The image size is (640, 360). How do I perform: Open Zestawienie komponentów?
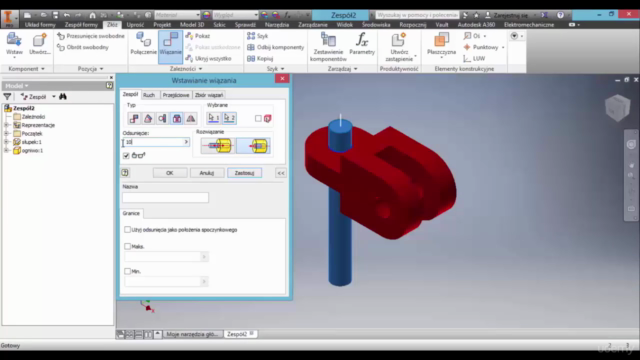pyautogui.click(x=328, y=47)
